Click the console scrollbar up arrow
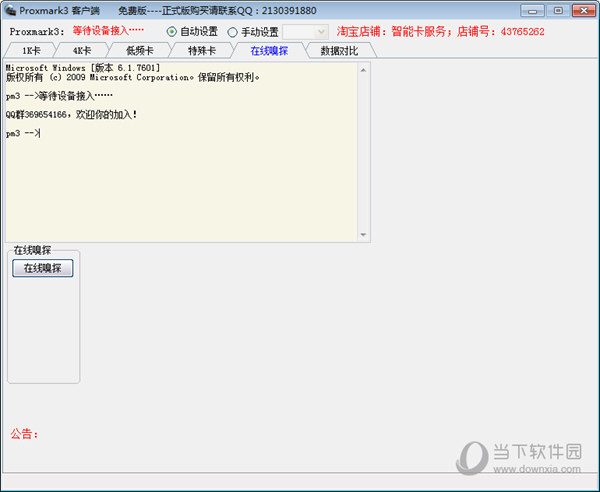Image resolution: width=600 pixels, height=492 pixels. click(363, 70)
